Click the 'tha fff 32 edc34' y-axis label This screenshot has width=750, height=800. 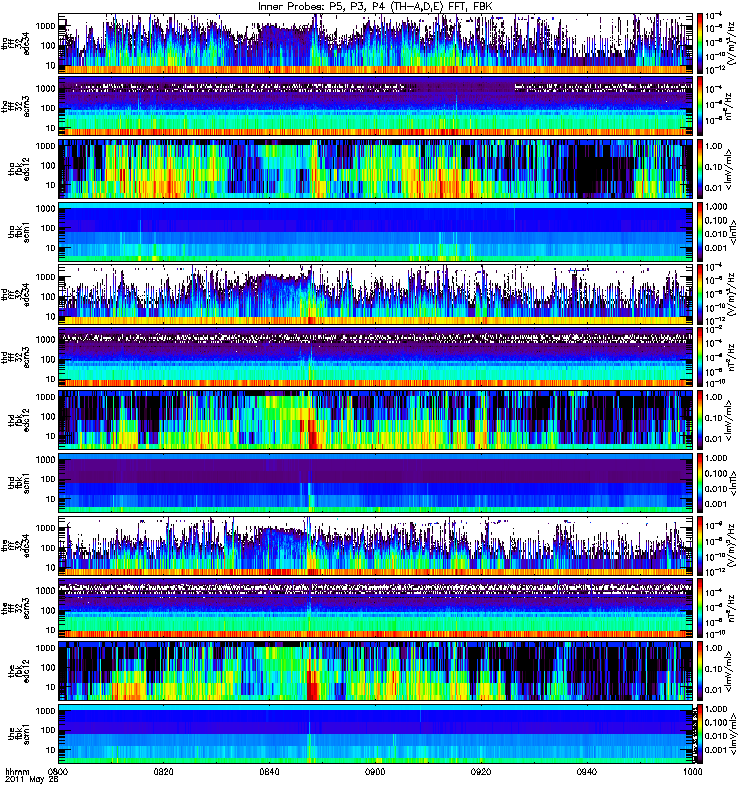pyautogui.click(x=15, y=43)
